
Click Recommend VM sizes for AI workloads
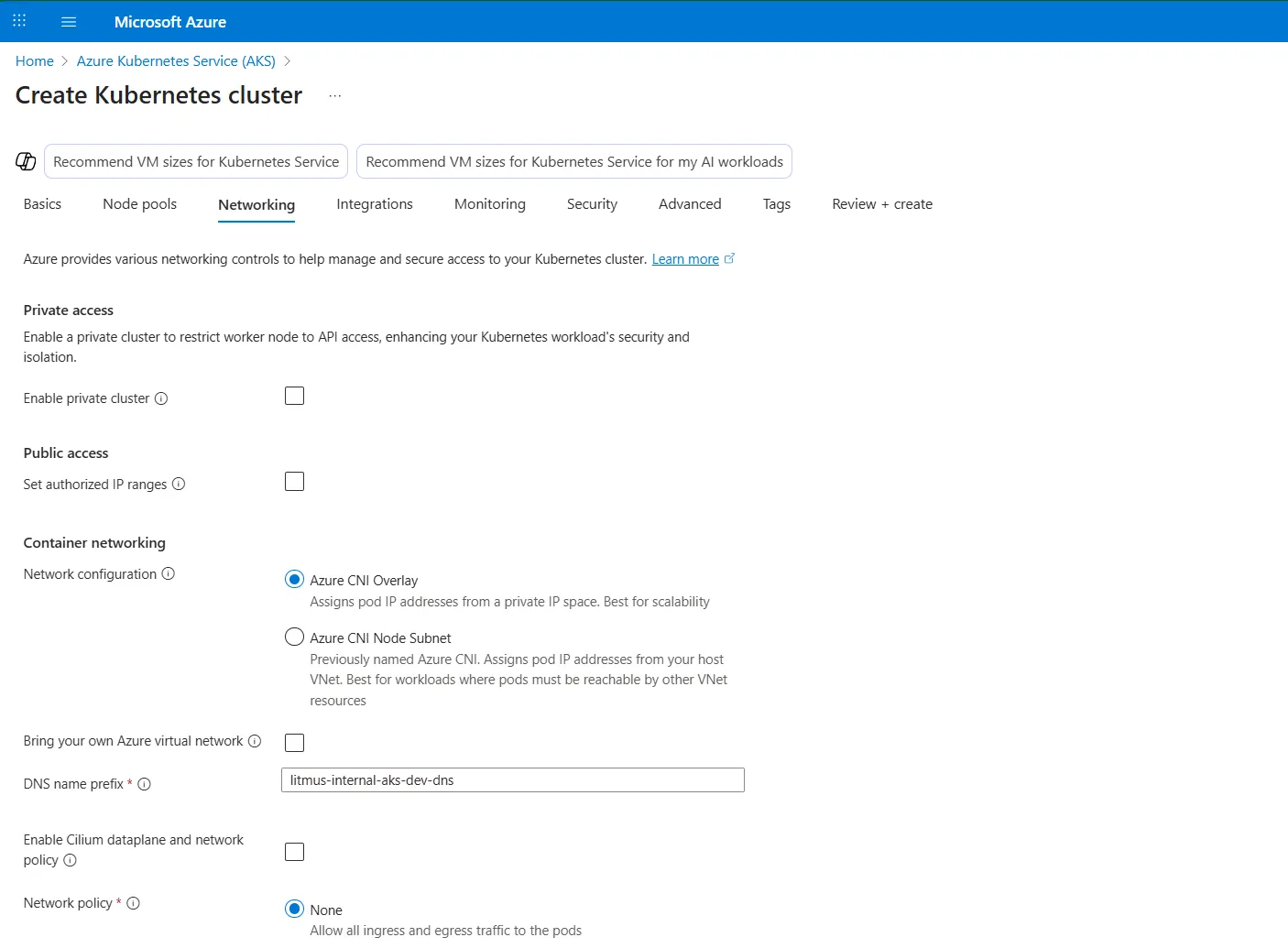pos(574,161)
